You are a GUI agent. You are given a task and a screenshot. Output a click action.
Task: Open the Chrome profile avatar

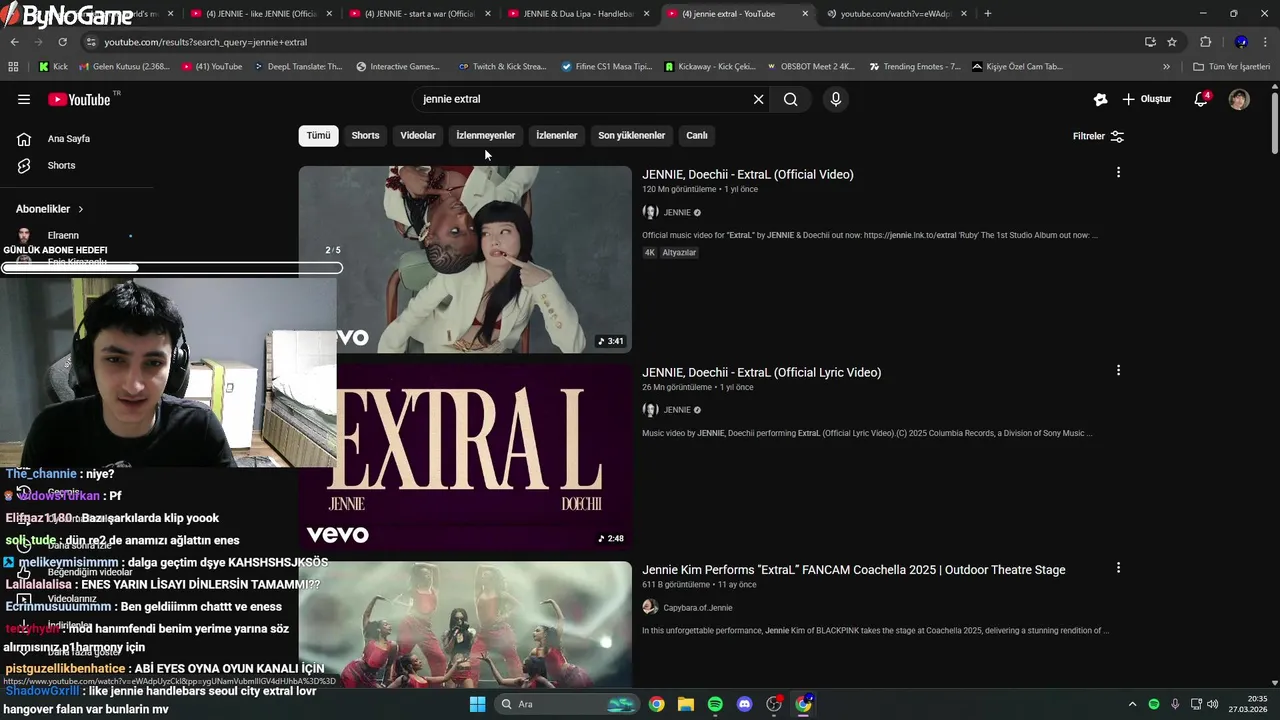click(x=1241, y=42)
